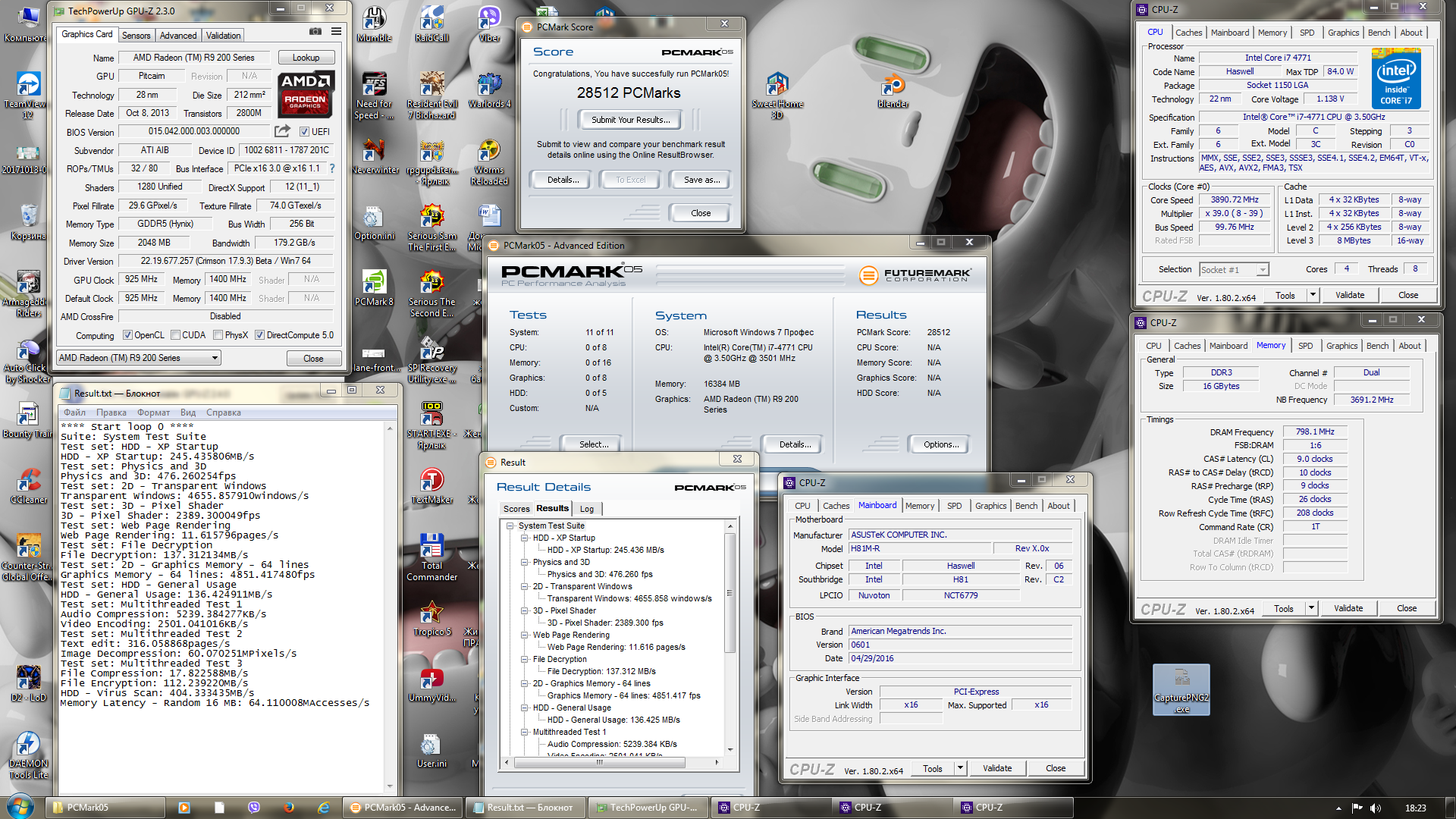Open the Worms Reloaded desktop icon
Viewport: 1456px width, 819px height.
(x=489, y=161)
